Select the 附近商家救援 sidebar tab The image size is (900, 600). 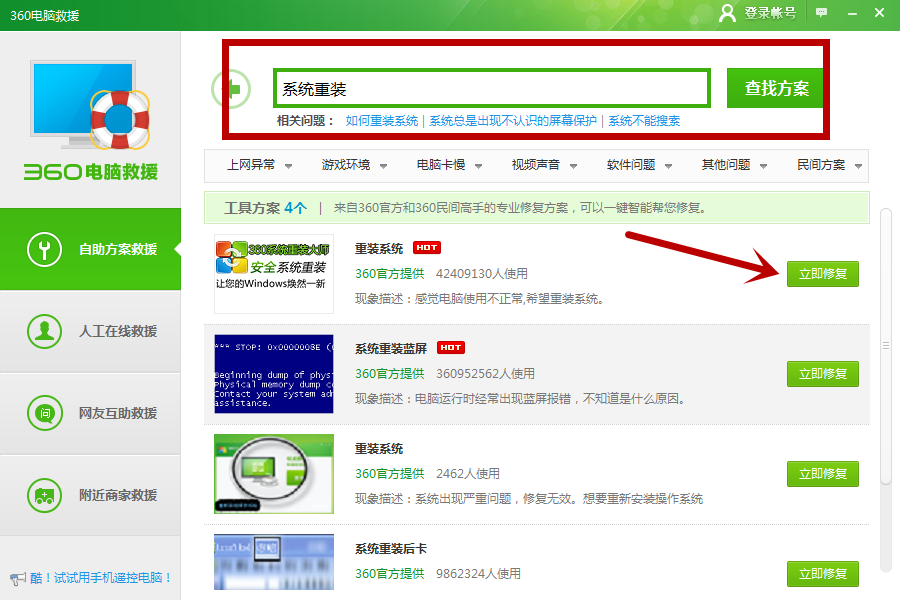90,495
